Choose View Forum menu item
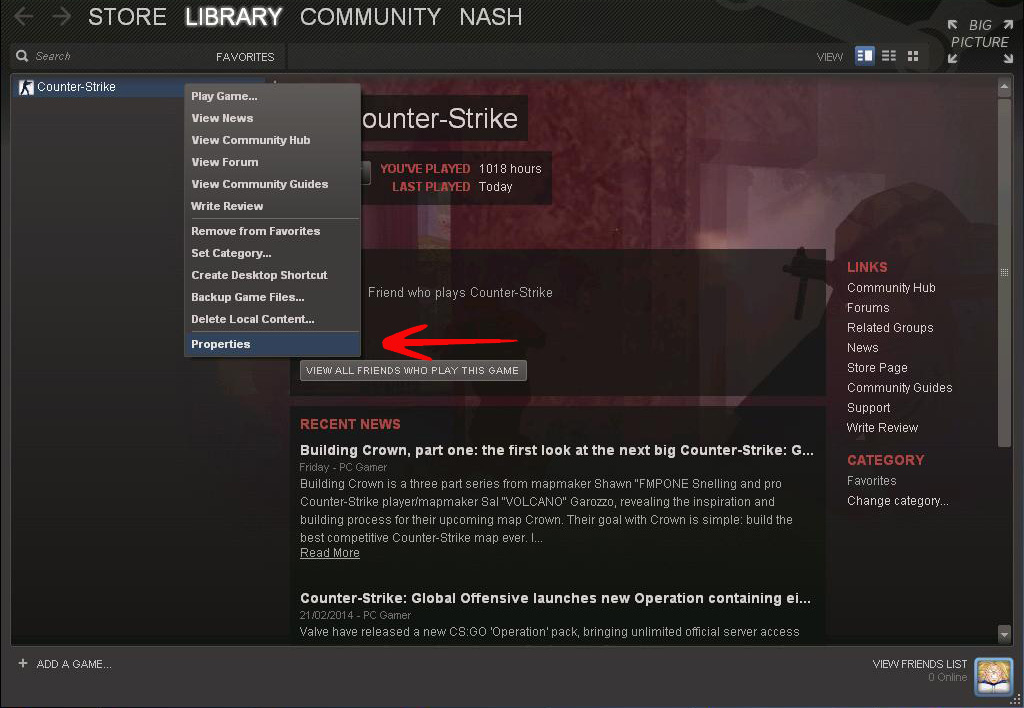 (272, 162)
